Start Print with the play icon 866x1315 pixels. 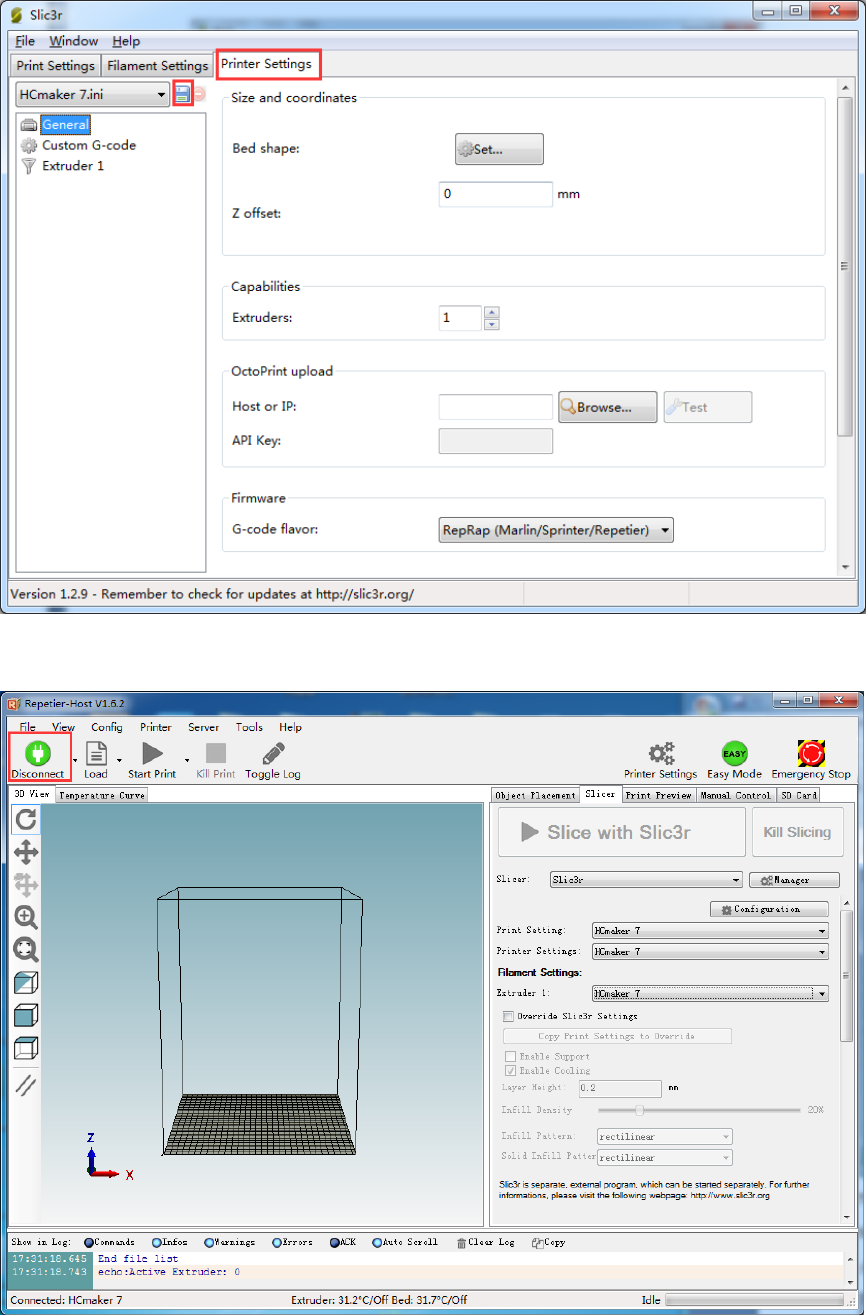(152, 753)
